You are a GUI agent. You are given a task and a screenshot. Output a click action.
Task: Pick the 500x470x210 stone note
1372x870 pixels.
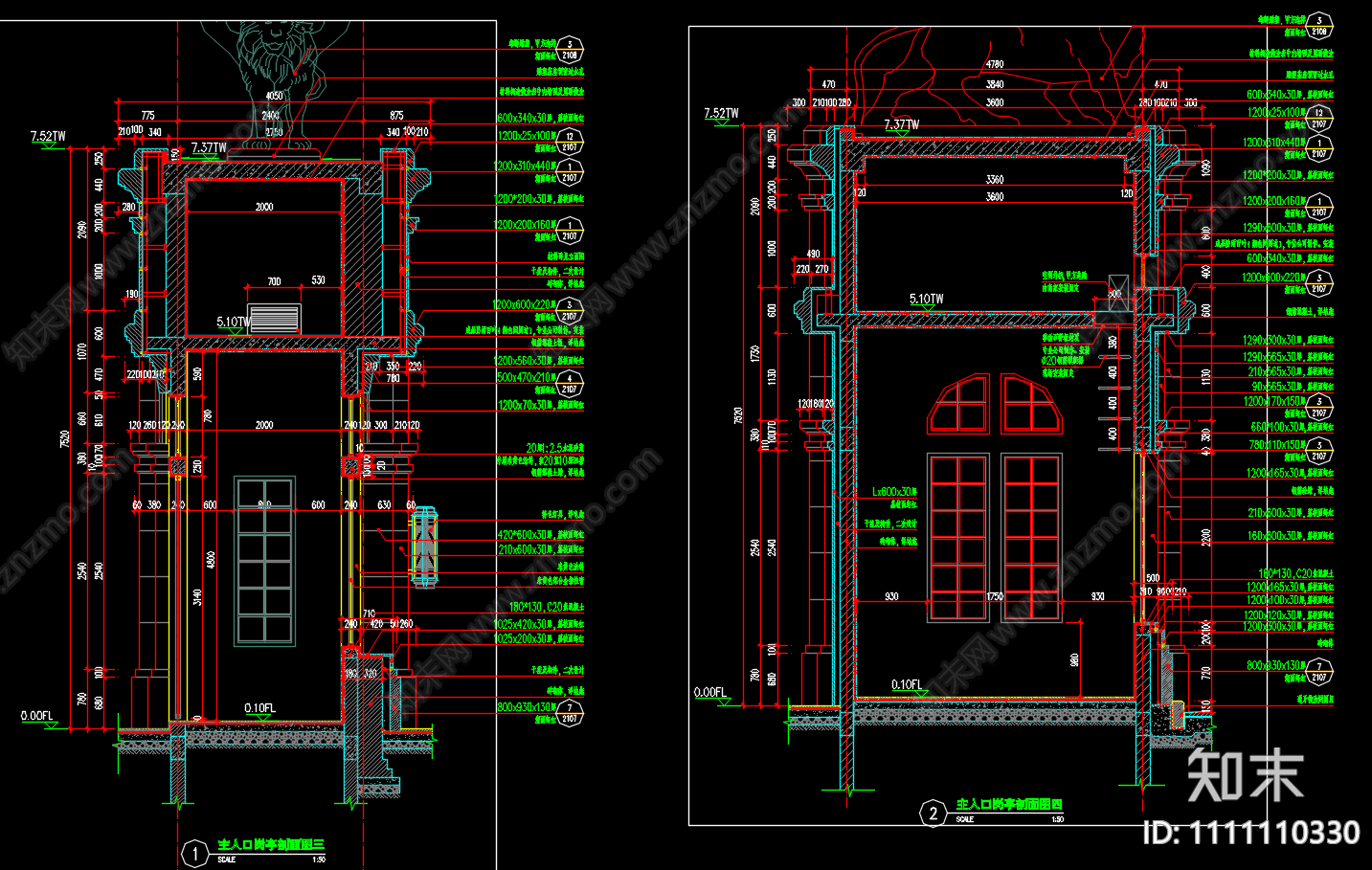(x=525, y=377)
